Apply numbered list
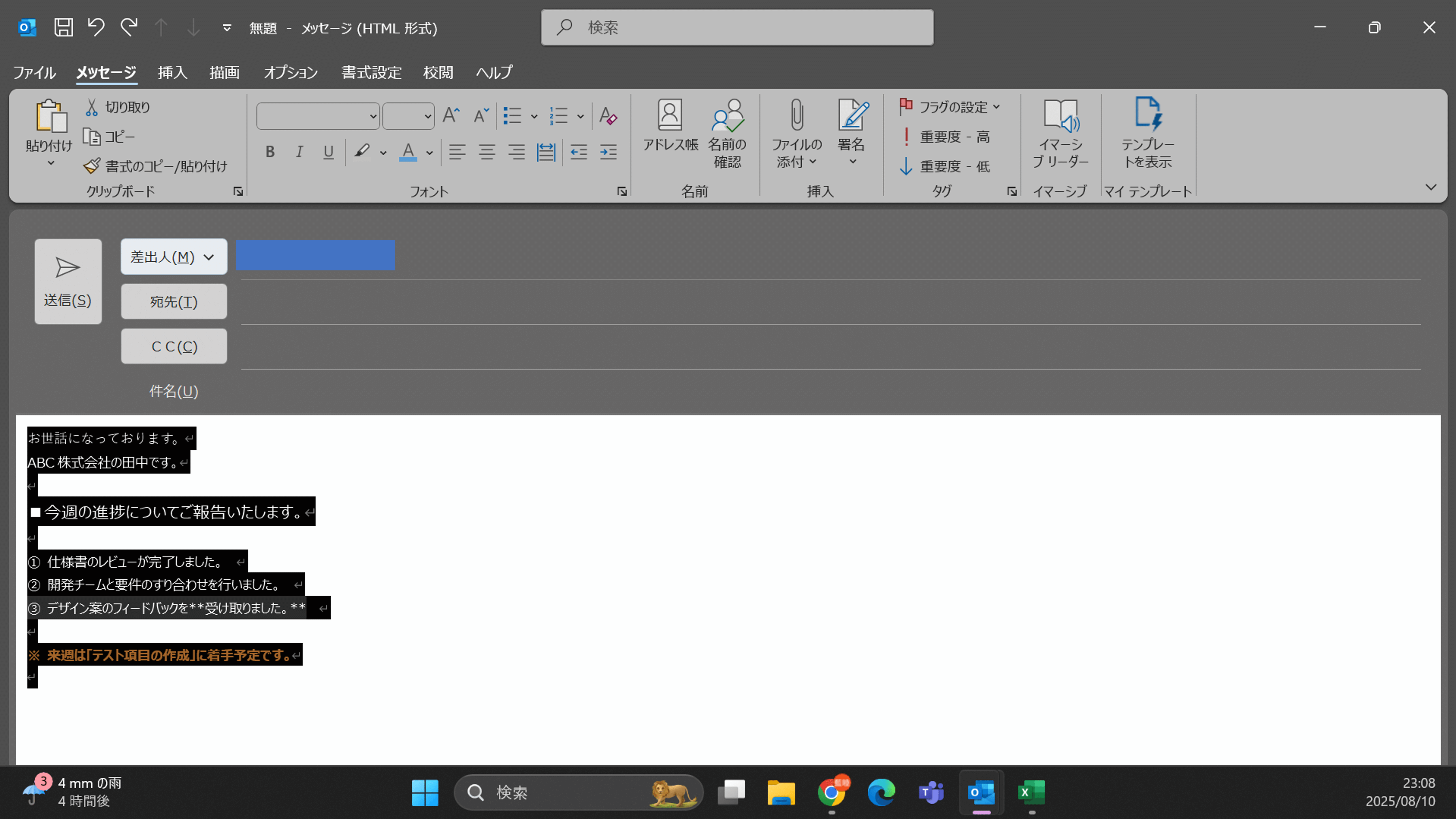 pos(558,116)
